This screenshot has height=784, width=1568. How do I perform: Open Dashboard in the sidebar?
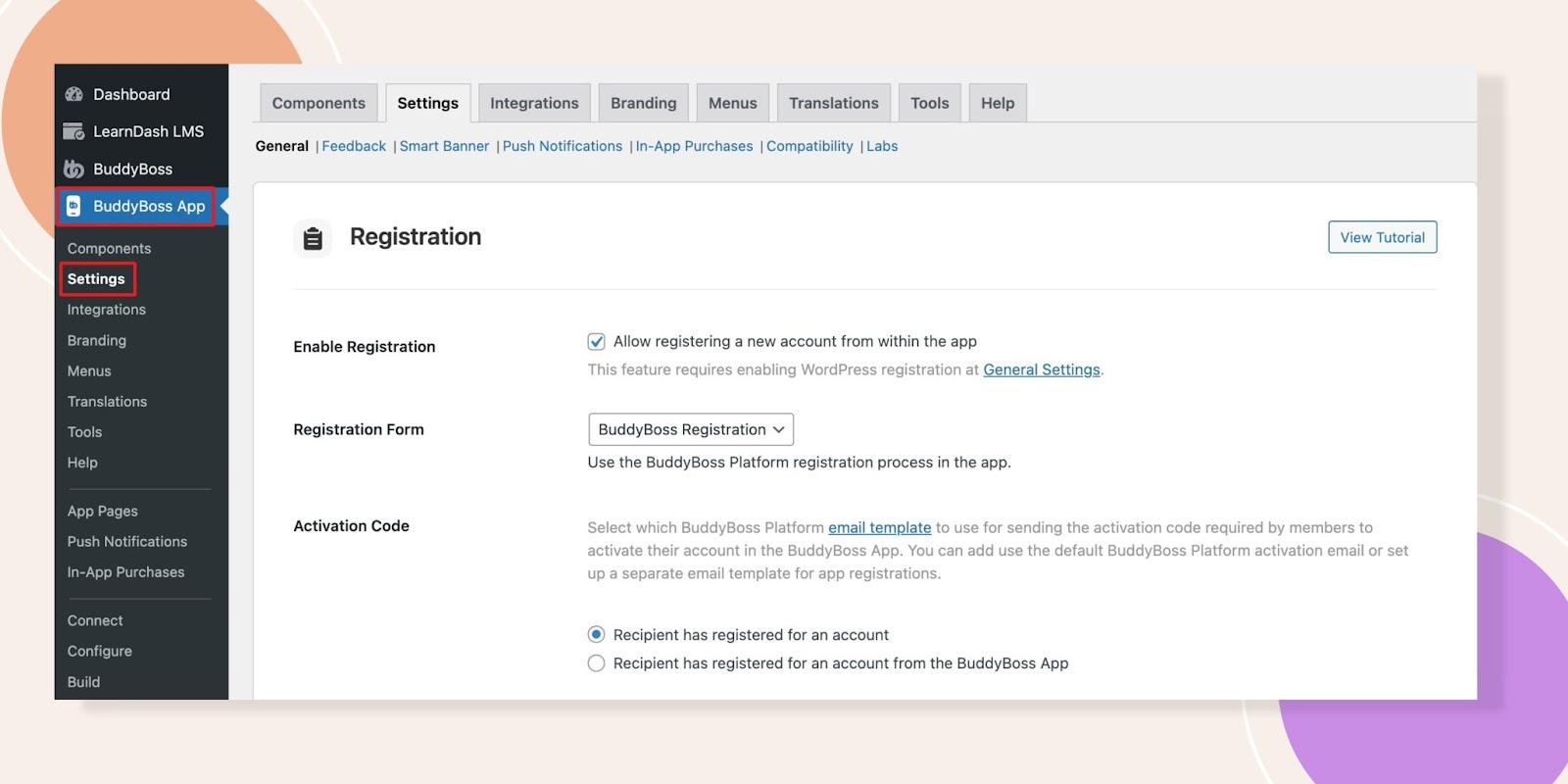pyautogui.click(x=131, y=94)
